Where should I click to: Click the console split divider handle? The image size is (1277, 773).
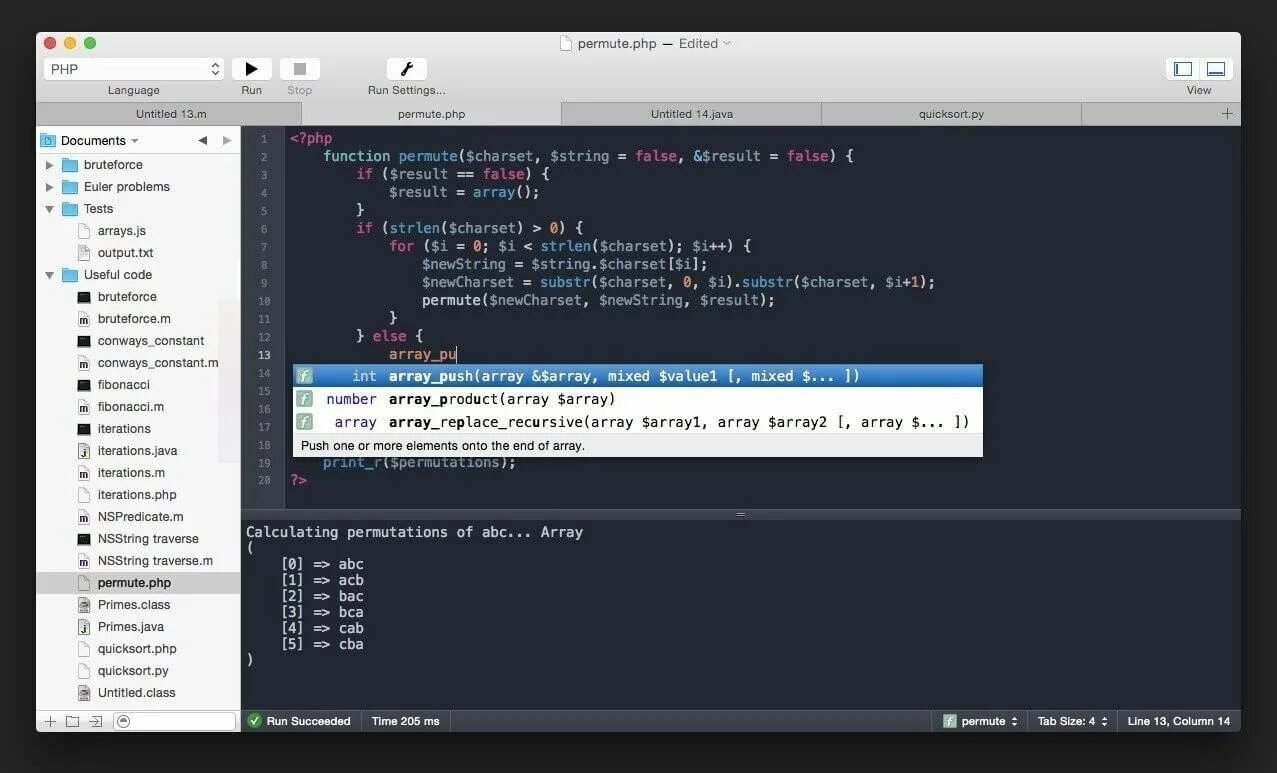tap(741, 514)
